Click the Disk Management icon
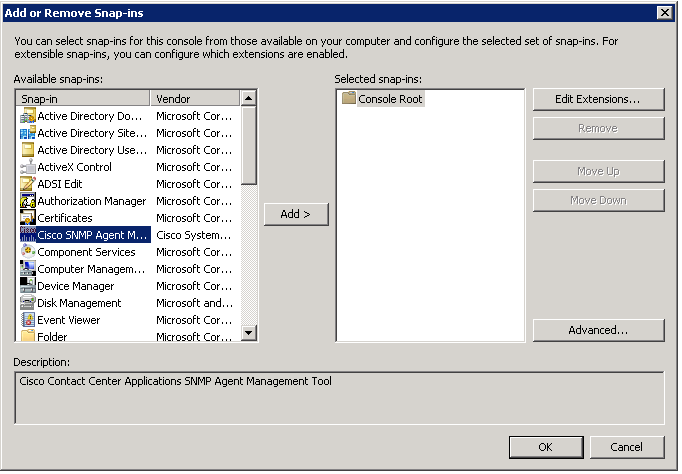This screenshot has width=682, height=474. tap(28, 303)
